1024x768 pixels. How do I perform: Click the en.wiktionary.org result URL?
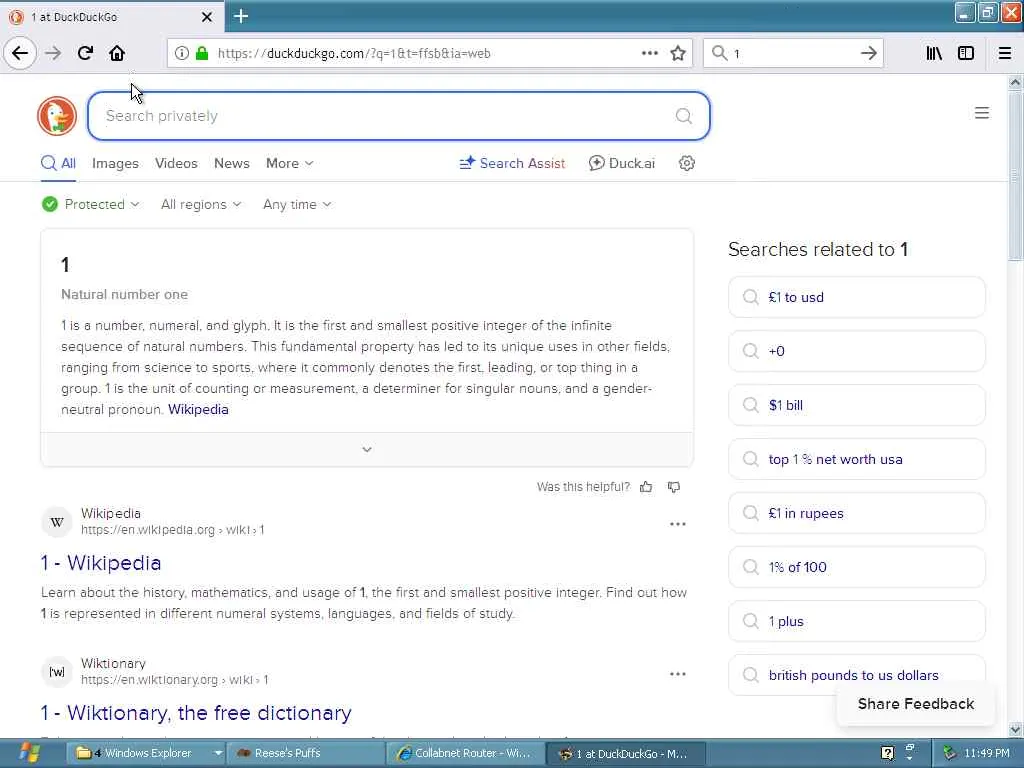174,680
